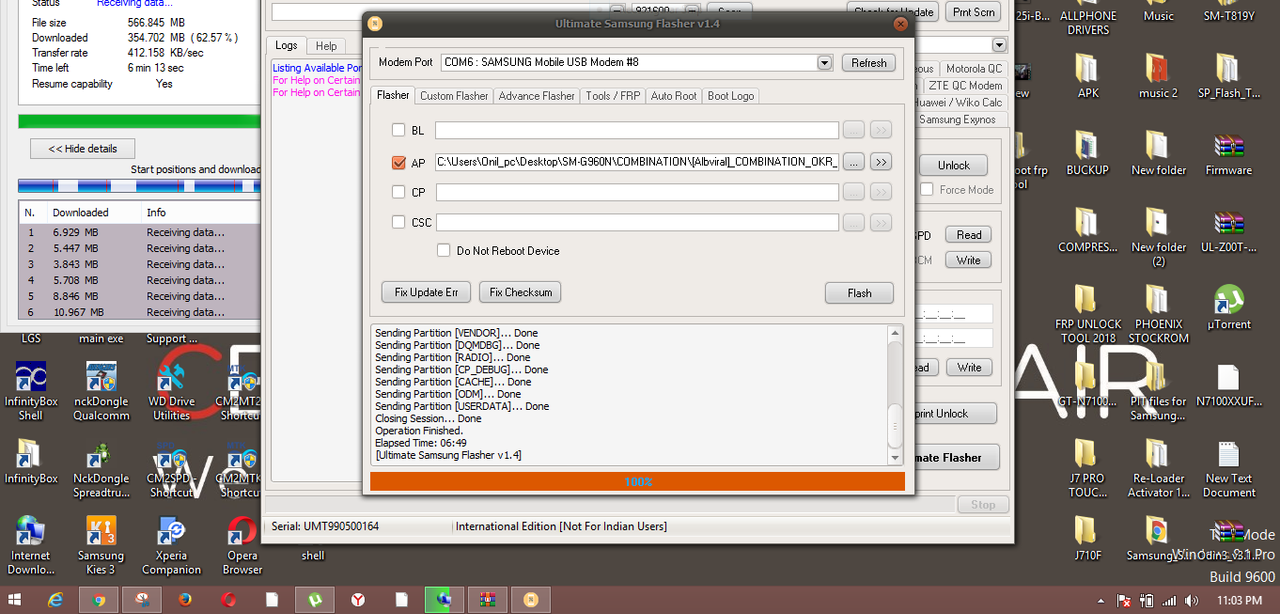Viewport: 1280px width, 614px height.
Task: Open the InfinityBox folder shortcut
Action: (x=31, y=461)
